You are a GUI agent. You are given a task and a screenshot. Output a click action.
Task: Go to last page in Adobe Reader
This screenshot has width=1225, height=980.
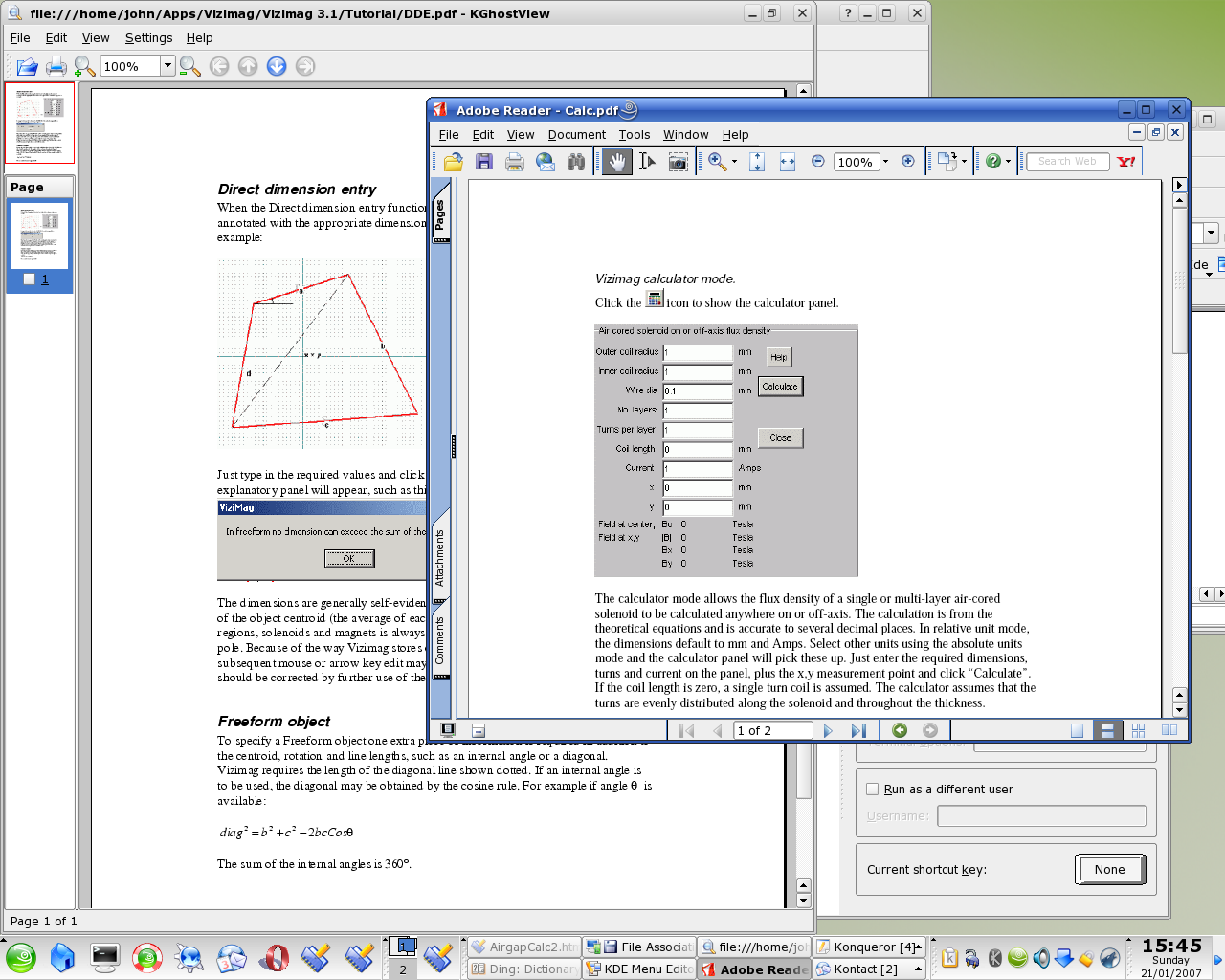click(x=858, y=730)
